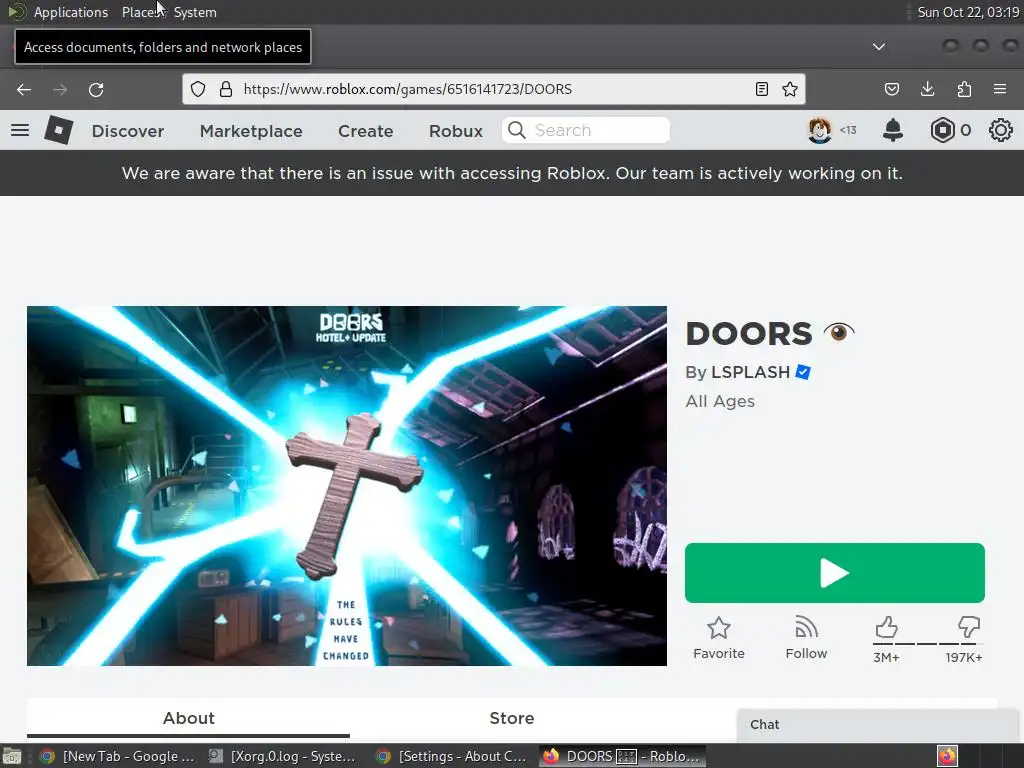The width and height of the screenshot is (1024, 768).
Task: Reload the Roblox page
Action: pos(96,89)
